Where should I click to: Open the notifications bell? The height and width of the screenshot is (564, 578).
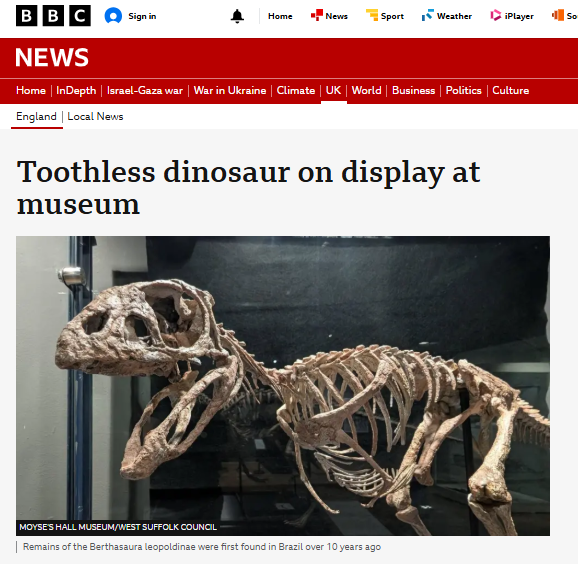(x=237, y=16)
